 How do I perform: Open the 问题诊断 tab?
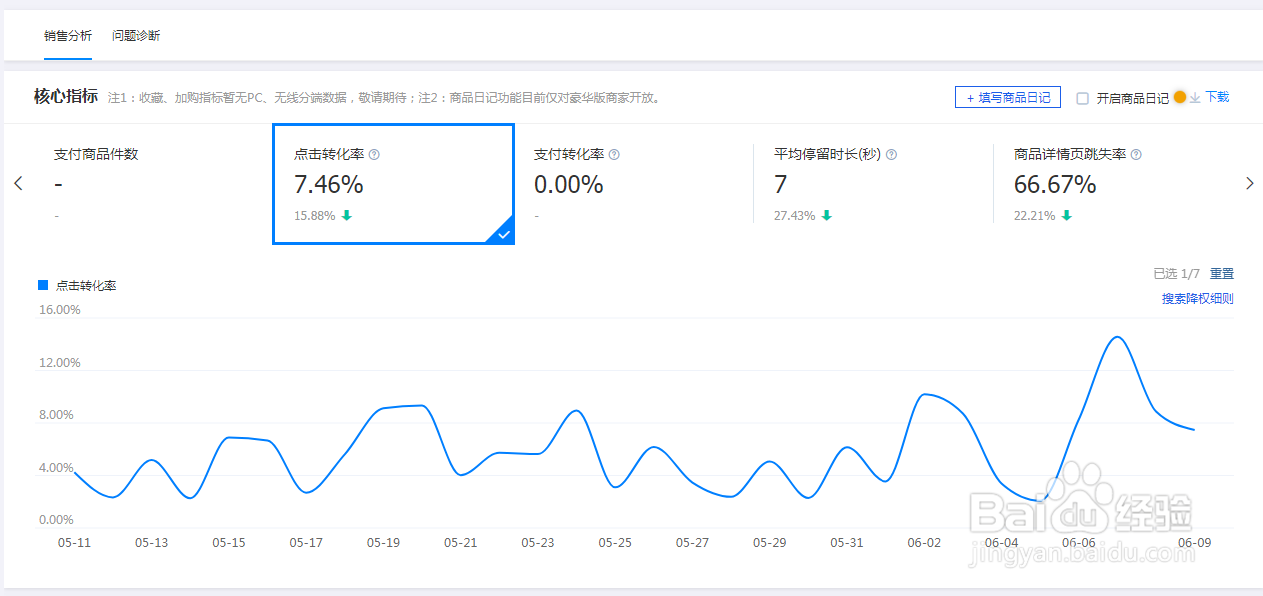[x=136, y=36]
